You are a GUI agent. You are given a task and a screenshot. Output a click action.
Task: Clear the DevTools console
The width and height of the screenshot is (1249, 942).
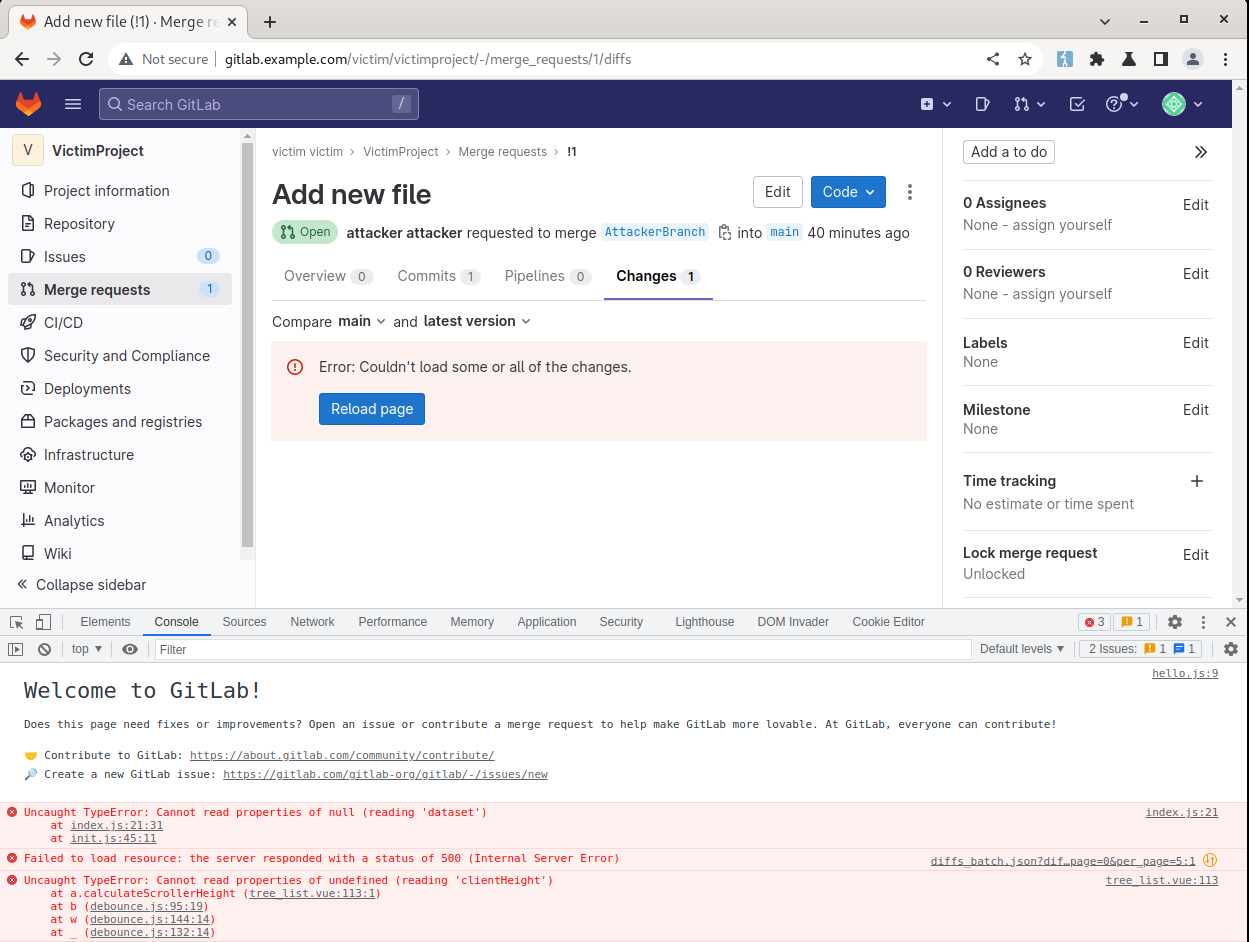(44, 649)
